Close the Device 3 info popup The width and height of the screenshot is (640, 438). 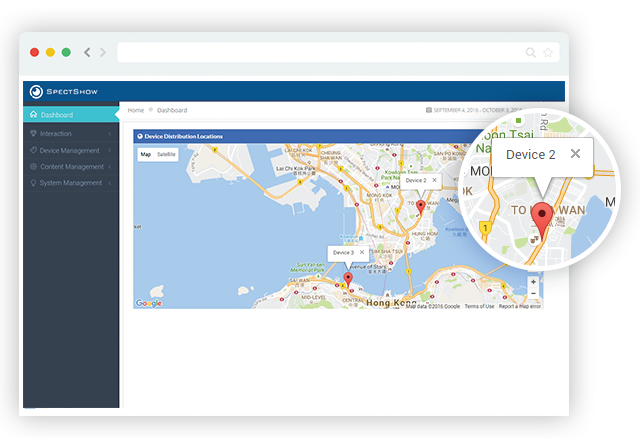point(363,253)
